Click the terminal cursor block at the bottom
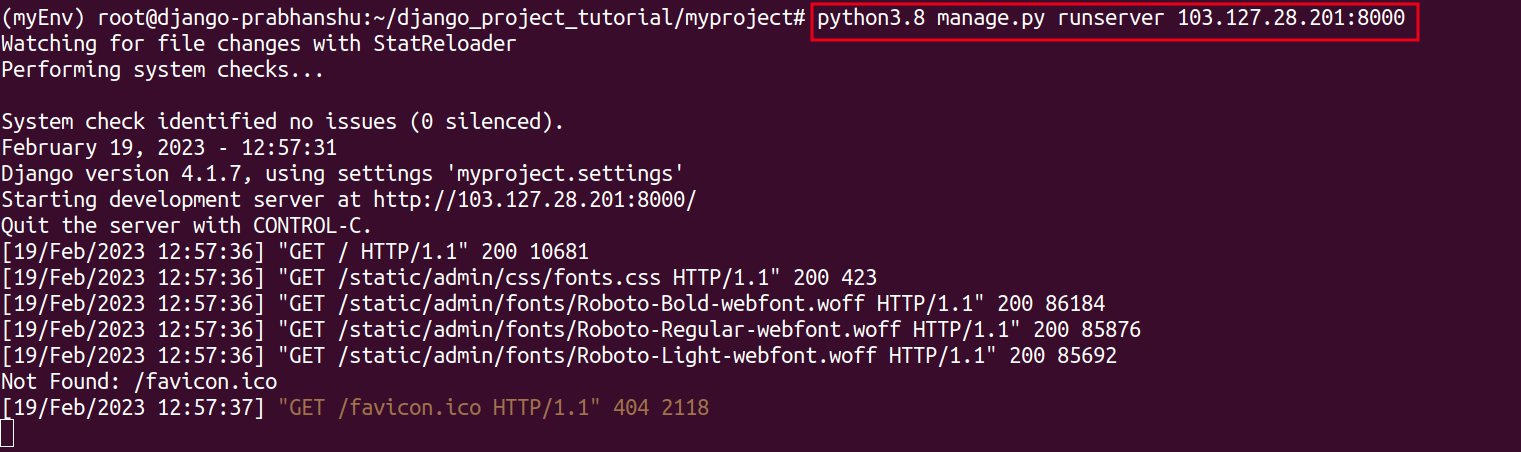The width and height of the screenshot is (1521, 452). 7,433
